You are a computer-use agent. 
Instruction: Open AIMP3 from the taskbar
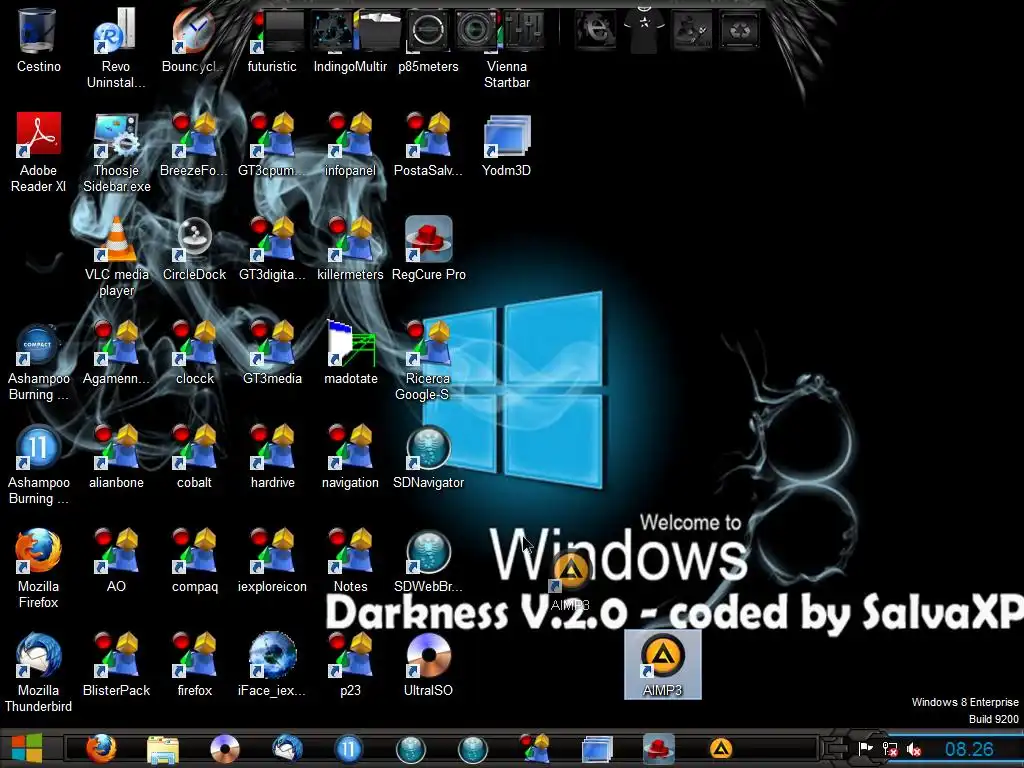tap(720, 749)
